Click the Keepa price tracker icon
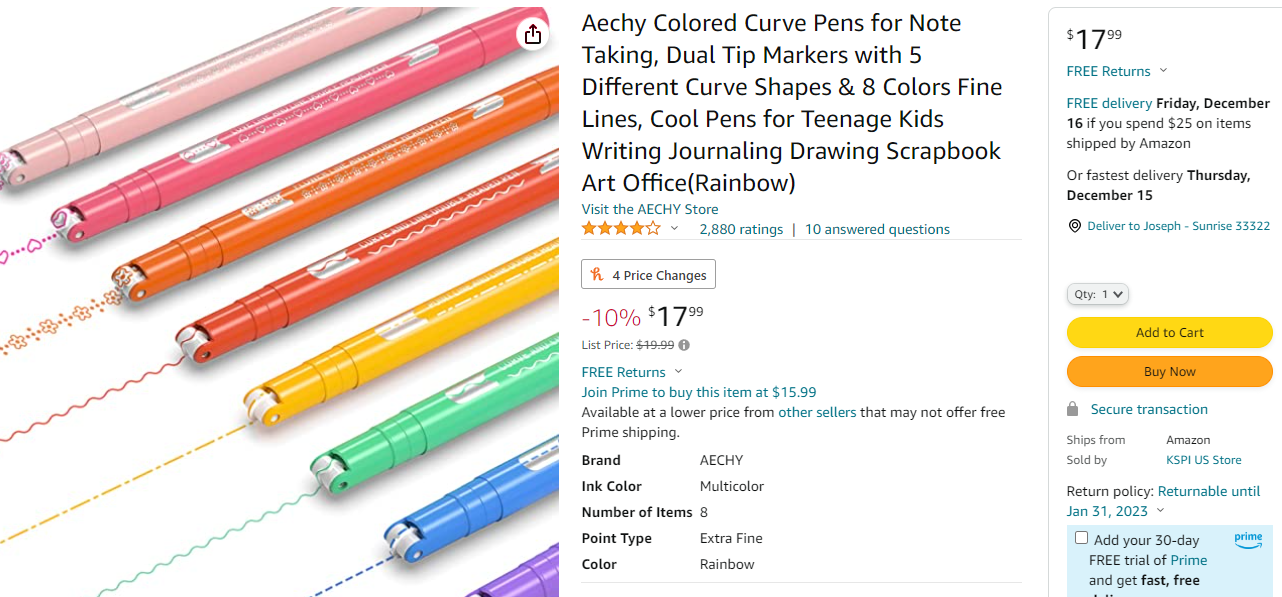This screenshot has height=597, width=1282. coord(598,275)
